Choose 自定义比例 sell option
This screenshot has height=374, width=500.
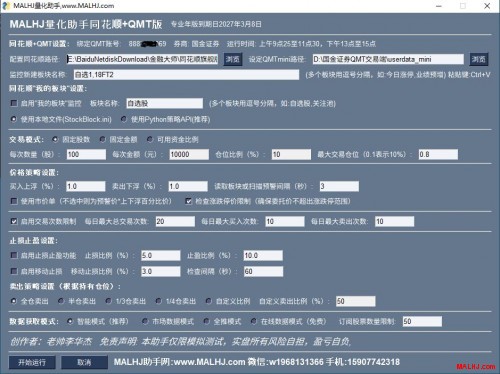[x=209, y=301]
